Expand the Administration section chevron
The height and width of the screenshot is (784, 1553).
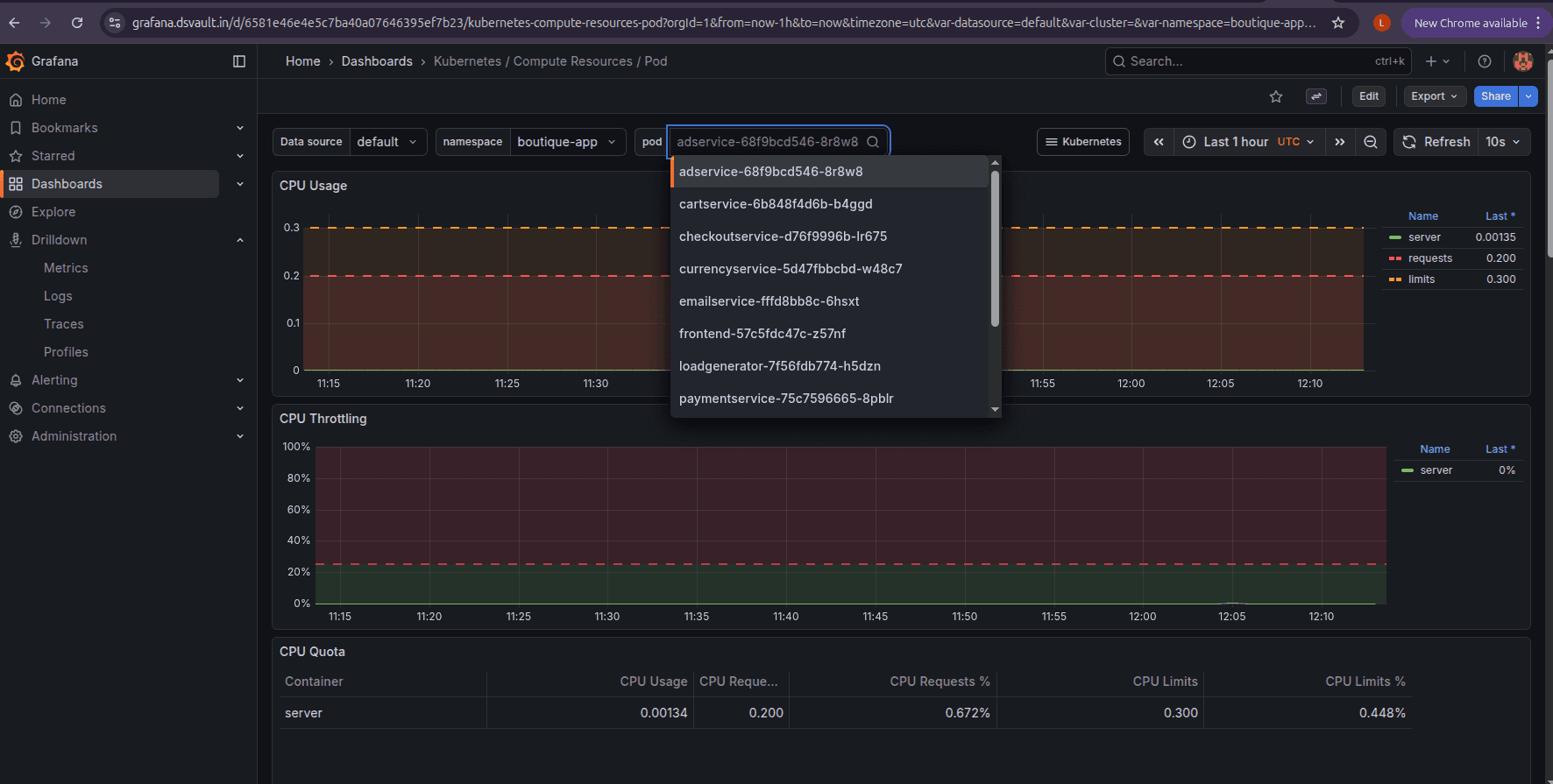click(x=240, y=436)
